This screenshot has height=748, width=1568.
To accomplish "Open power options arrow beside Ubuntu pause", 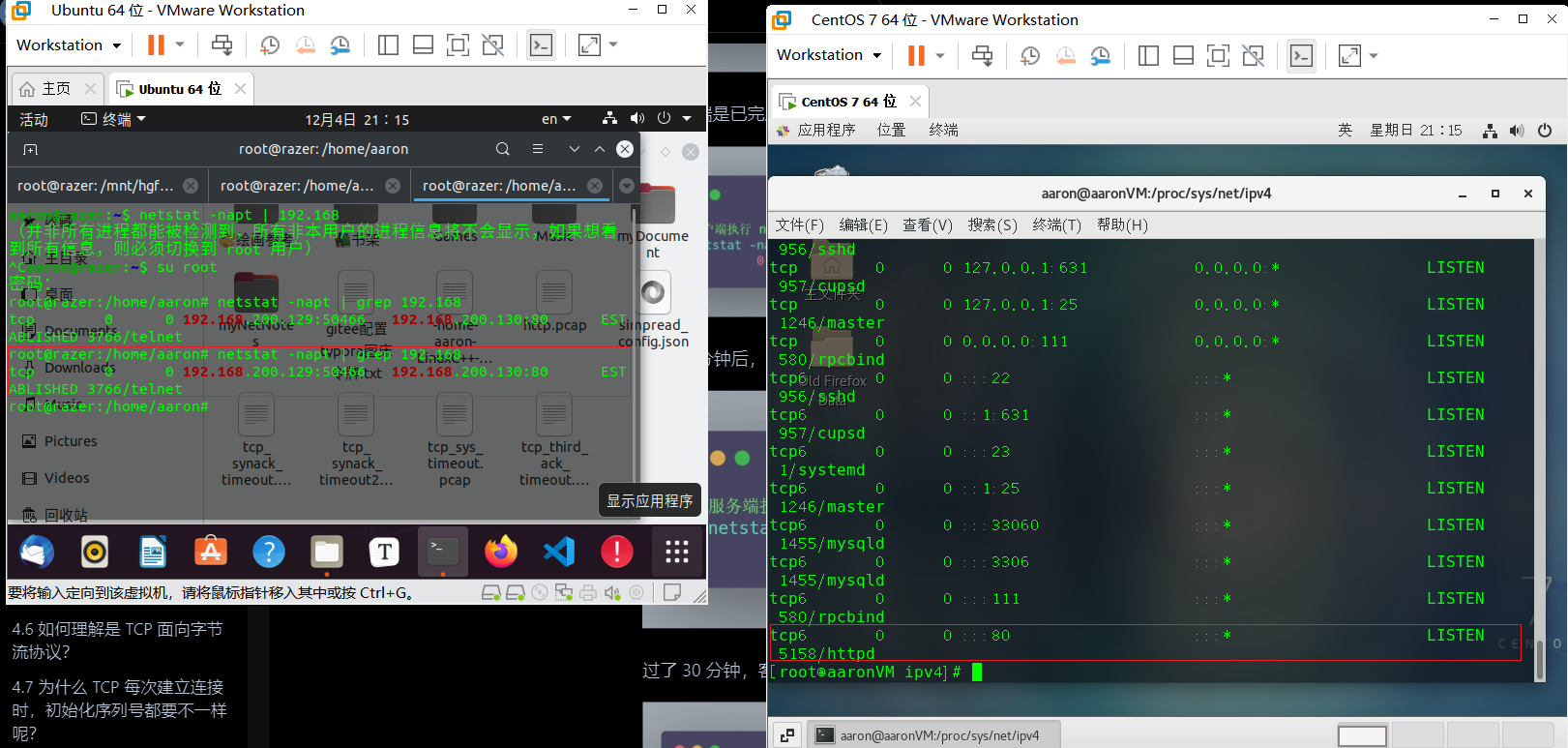I will pyautogui.click(x=180, y=45).
